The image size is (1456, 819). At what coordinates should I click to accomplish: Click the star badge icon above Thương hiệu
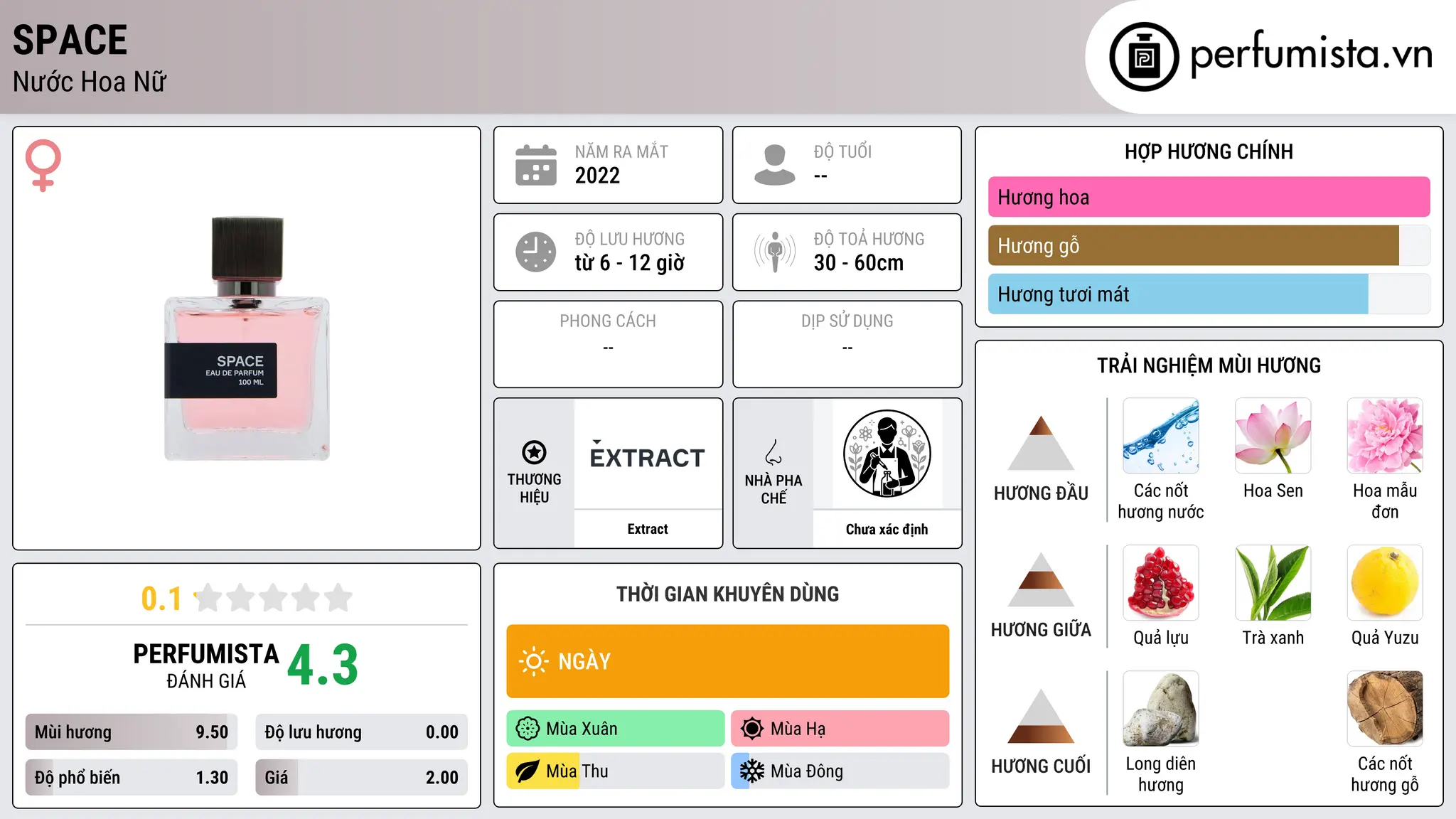pyautogui.click(x=534, y=452)
